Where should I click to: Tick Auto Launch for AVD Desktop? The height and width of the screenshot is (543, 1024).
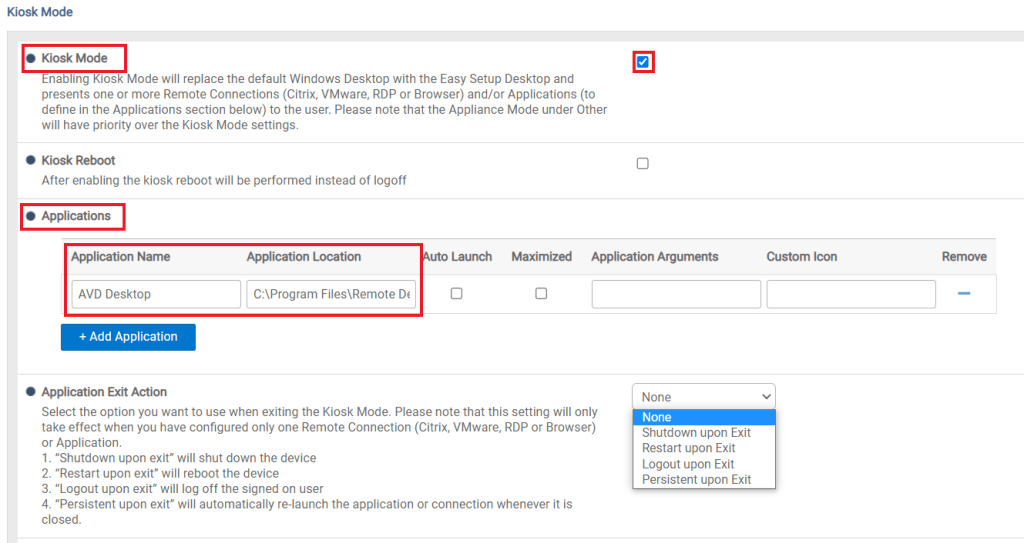[x=456, y=294]
